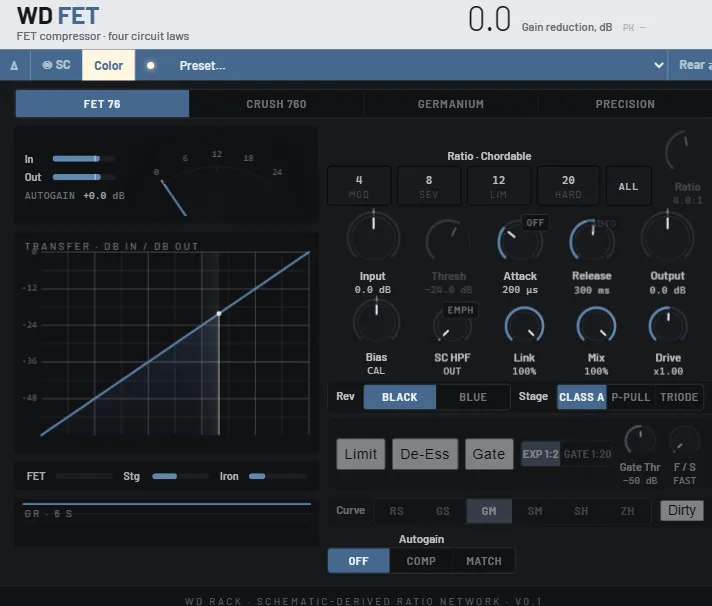
Task: Open the Color tab
Action: pyautogui.click(x=109, y=65)
